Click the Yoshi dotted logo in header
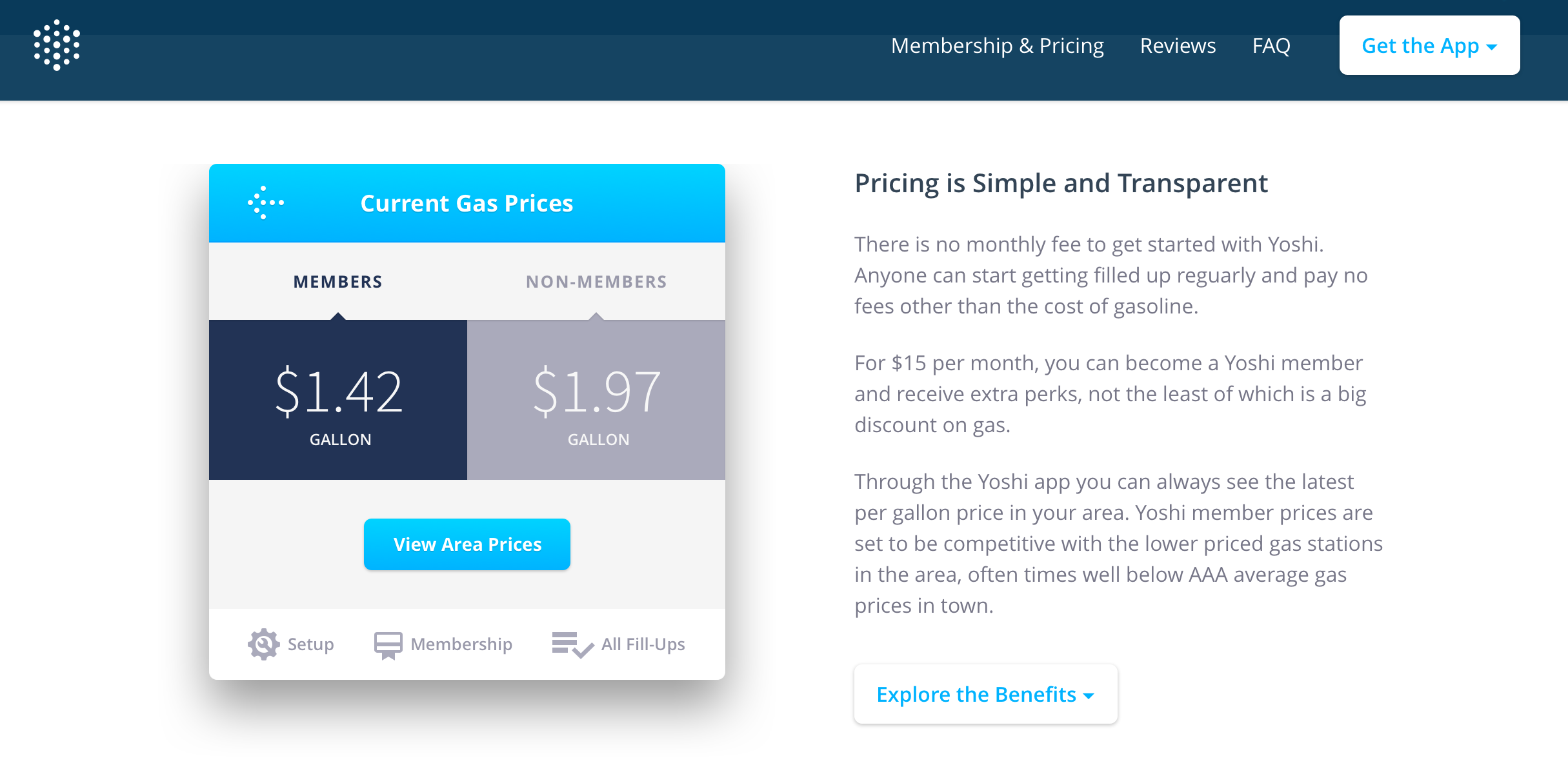 point(57,45)
